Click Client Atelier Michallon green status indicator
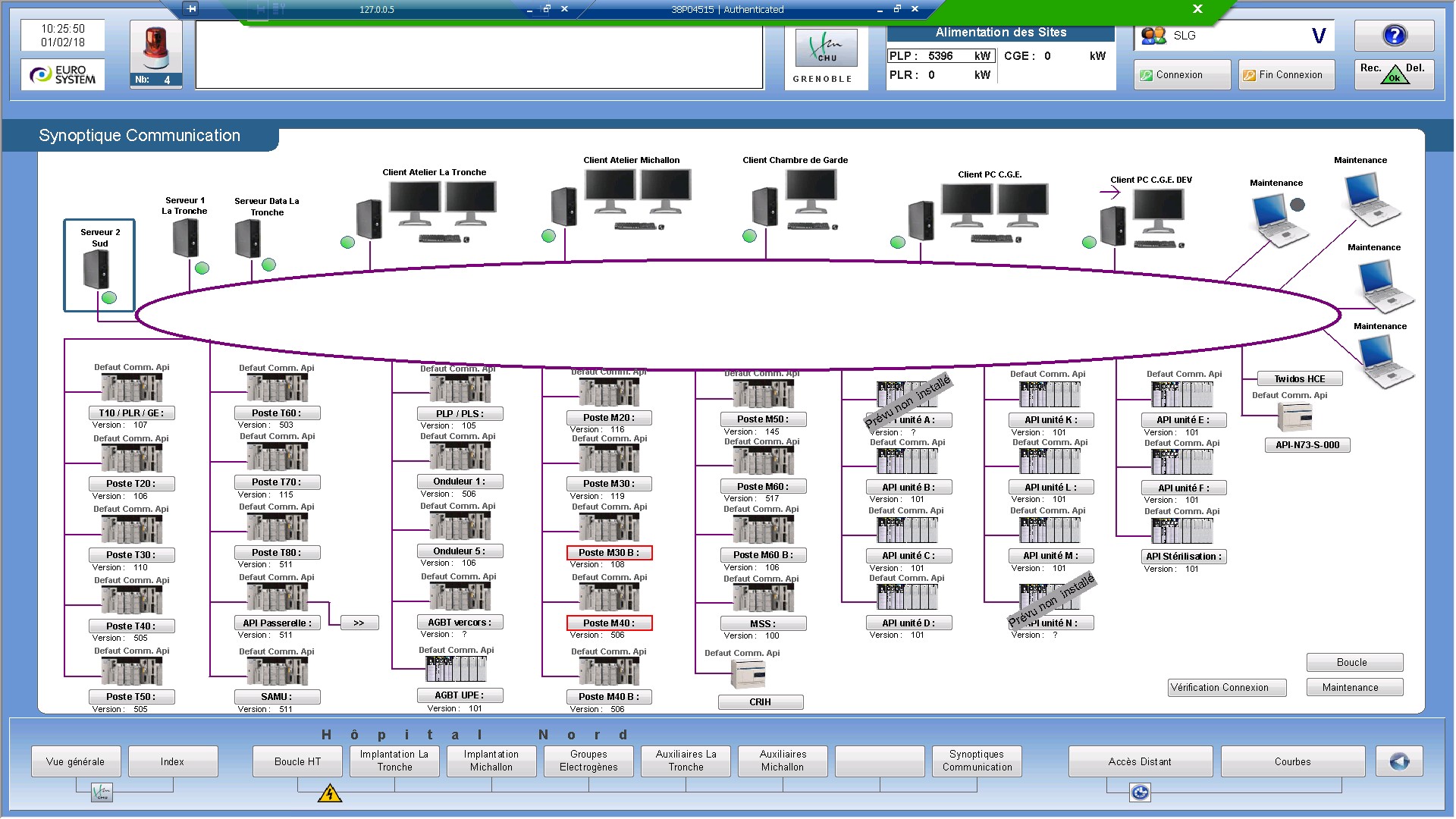The height and width of the screenshot is (819, 1456). coord(548,237)
